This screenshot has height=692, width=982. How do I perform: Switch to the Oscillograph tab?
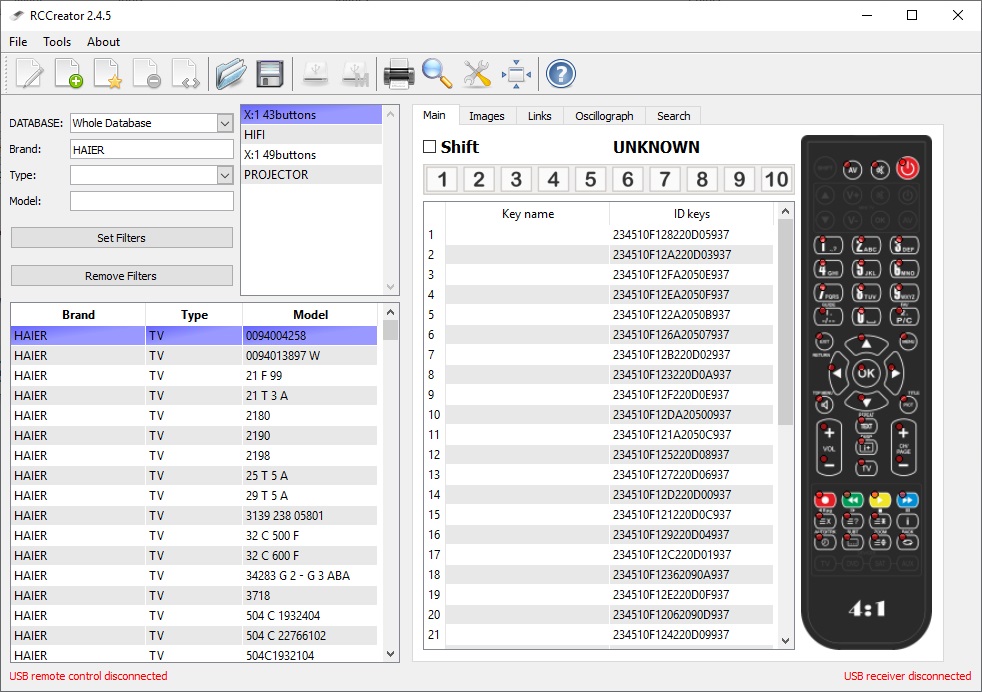603,115
